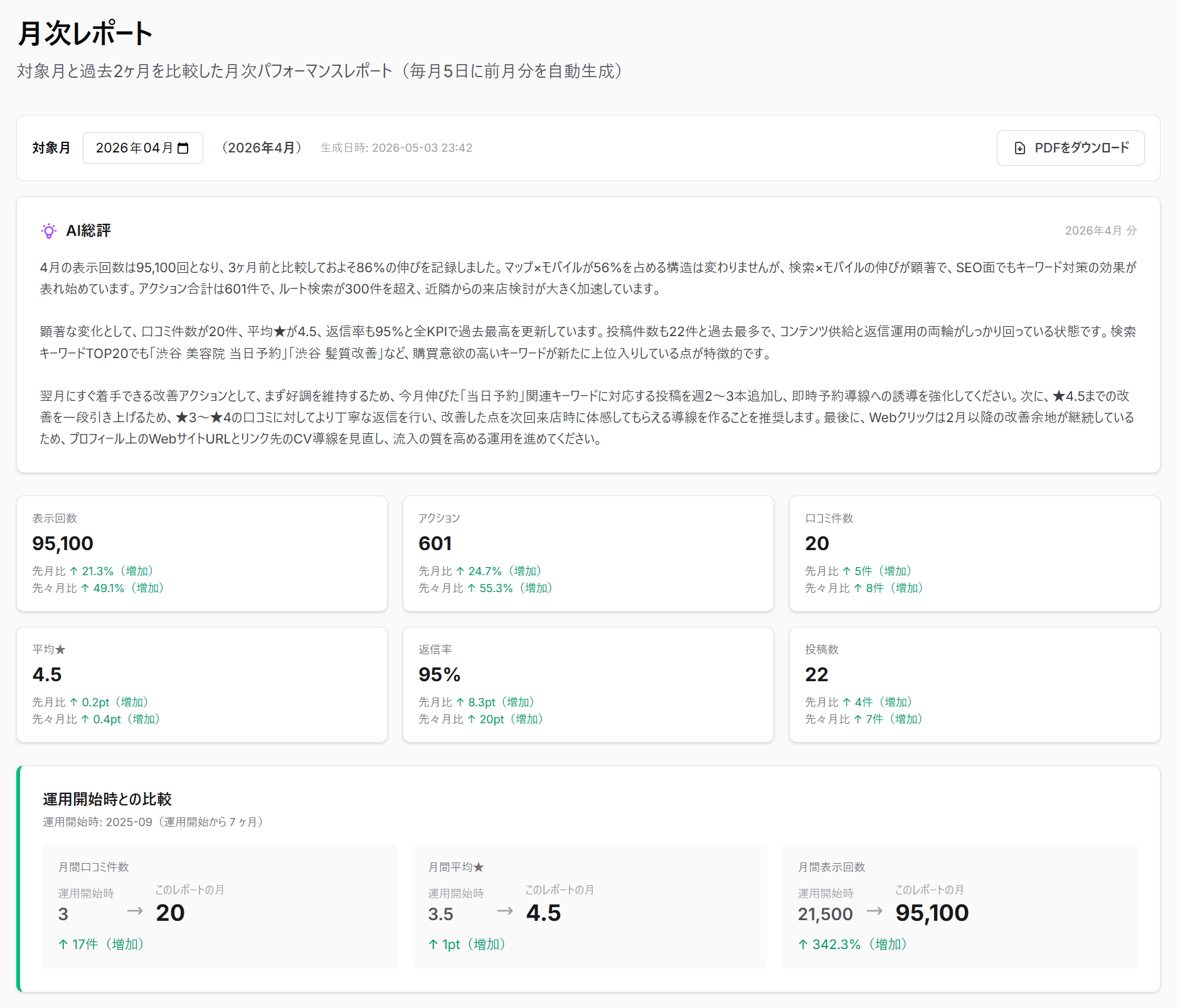Click the 月間平均★ label

coord(456,867)
